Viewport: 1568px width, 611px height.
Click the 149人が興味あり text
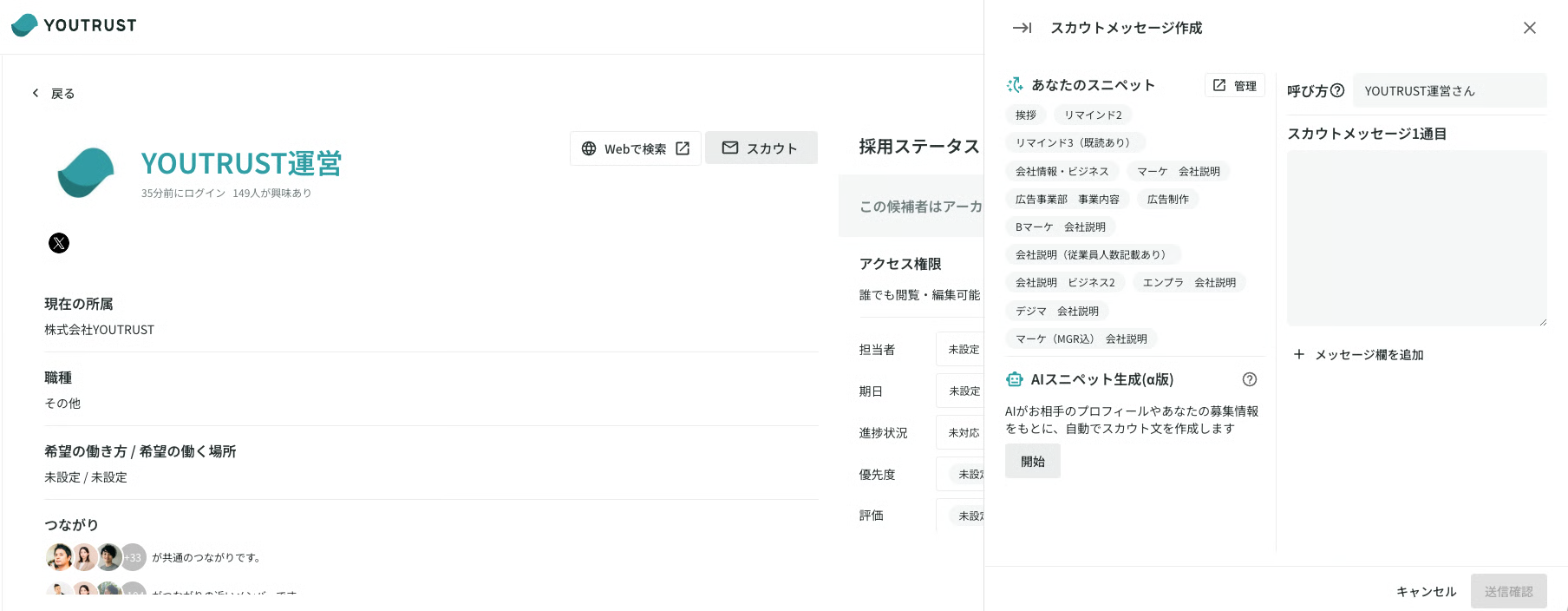[x=271, y=193]
